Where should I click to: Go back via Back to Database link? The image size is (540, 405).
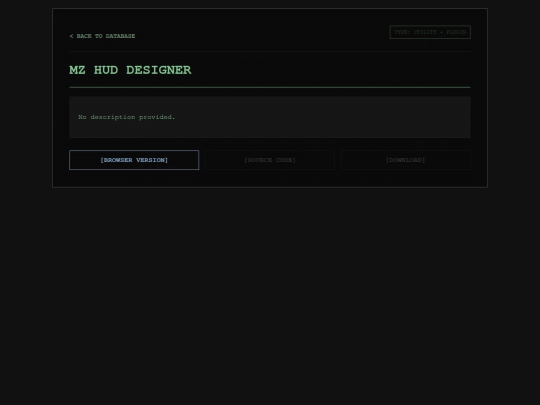coord(102,36)
